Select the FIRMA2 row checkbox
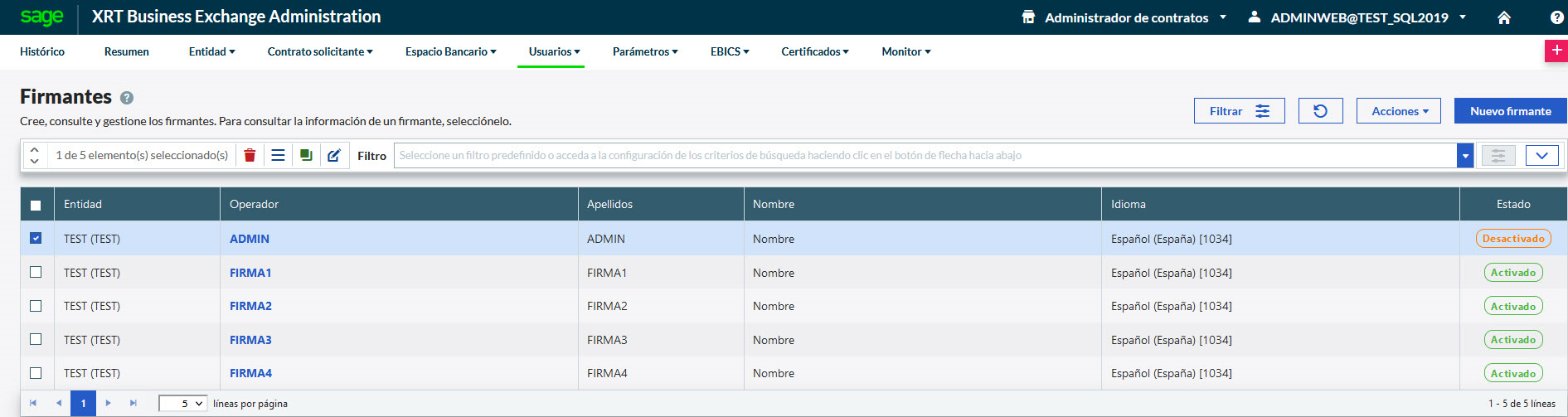 coord(36,306)
